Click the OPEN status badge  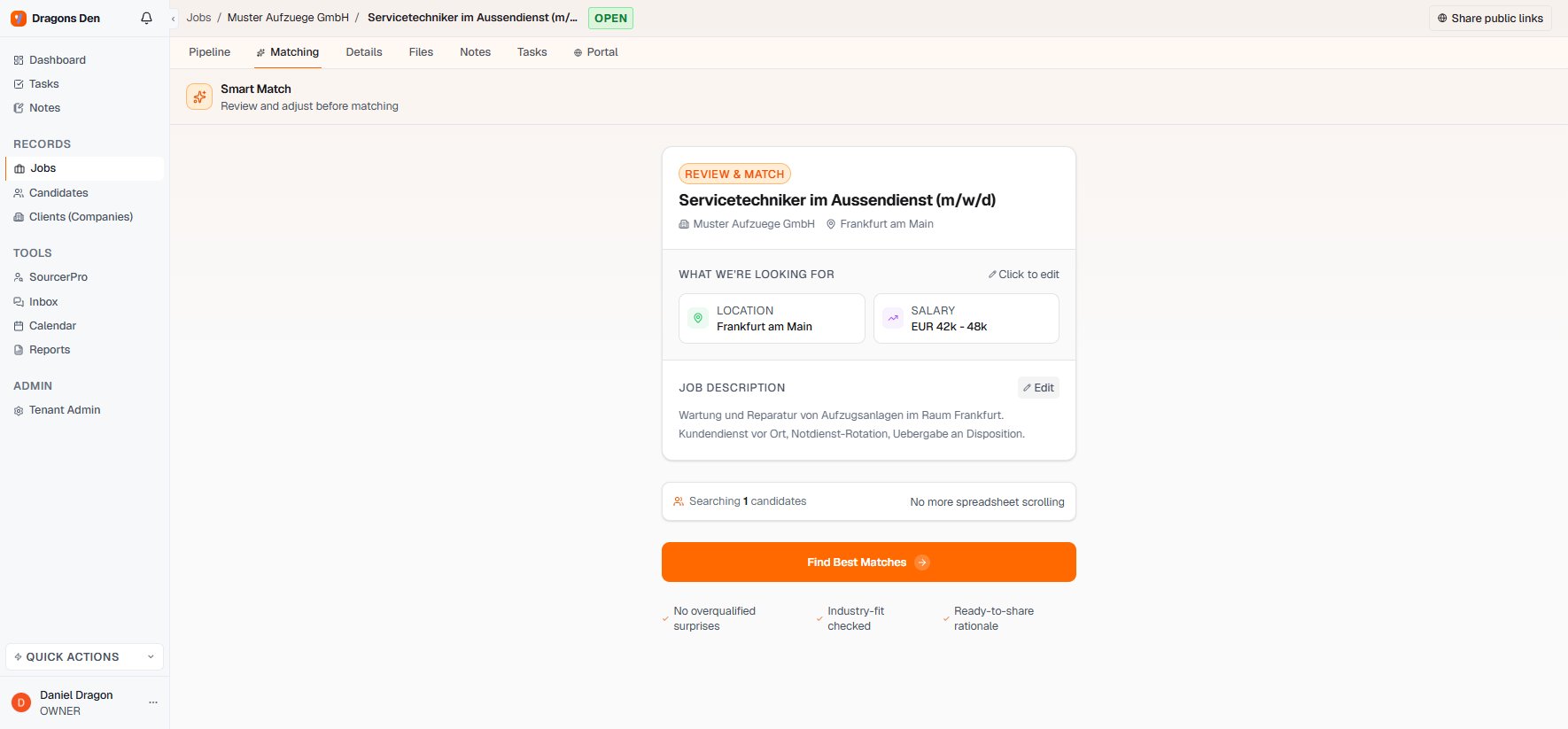610,18
